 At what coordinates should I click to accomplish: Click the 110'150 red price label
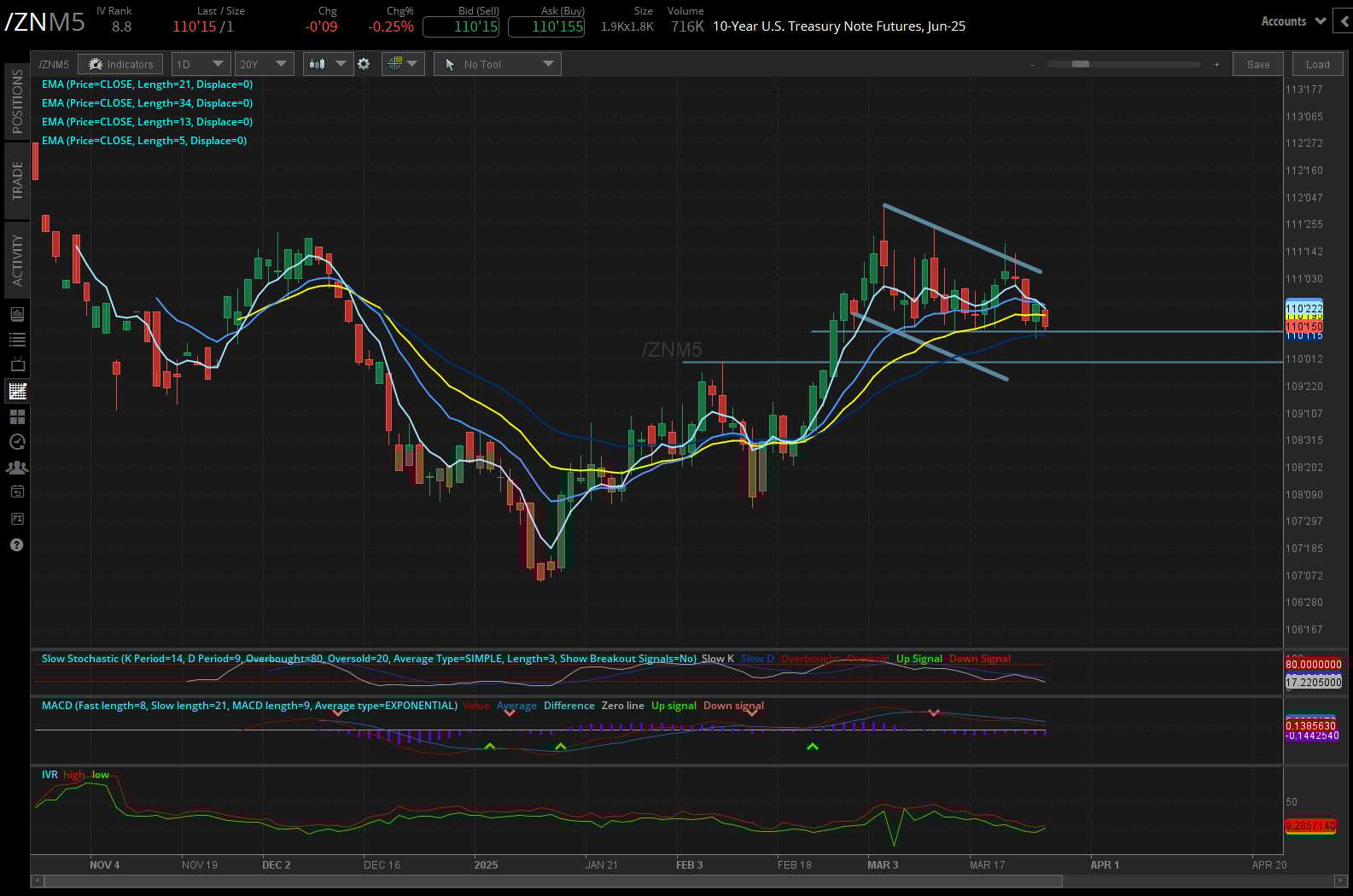(x=1303, y=327)
